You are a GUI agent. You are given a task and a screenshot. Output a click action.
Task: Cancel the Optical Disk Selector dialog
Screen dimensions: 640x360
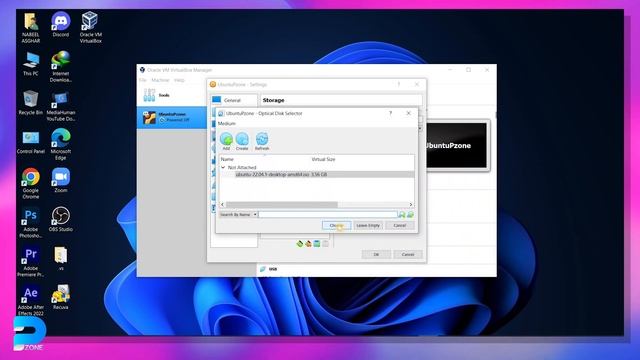point(400,225)
